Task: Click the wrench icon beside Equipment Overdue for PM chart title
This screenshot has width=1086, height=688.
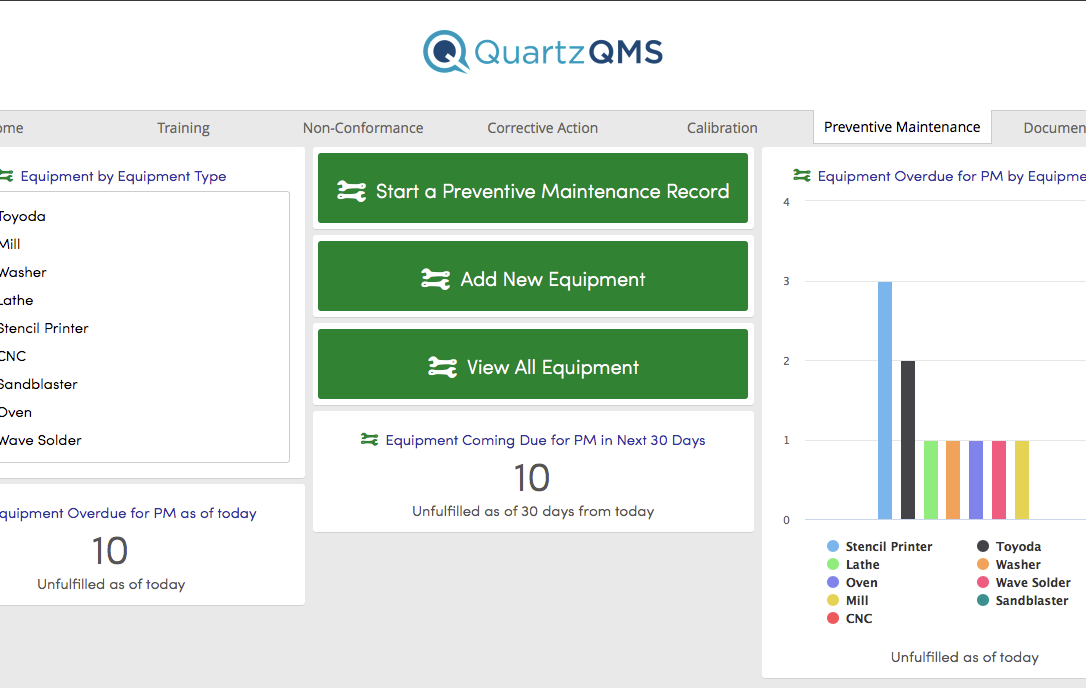Action: click(x=801, y=175)
